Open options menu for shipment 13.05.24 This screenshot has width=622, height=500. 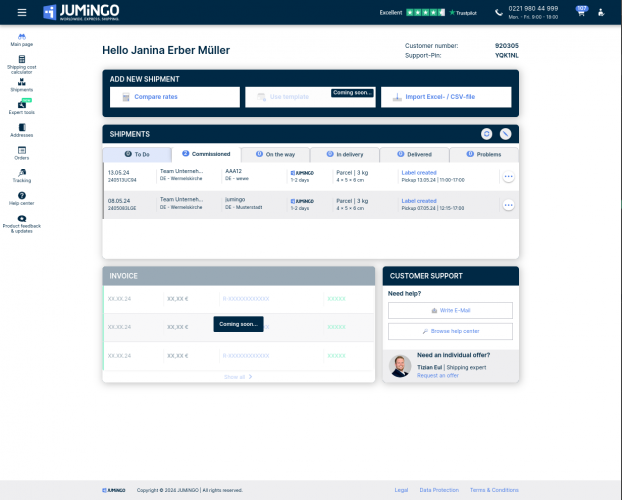(509, 177)
